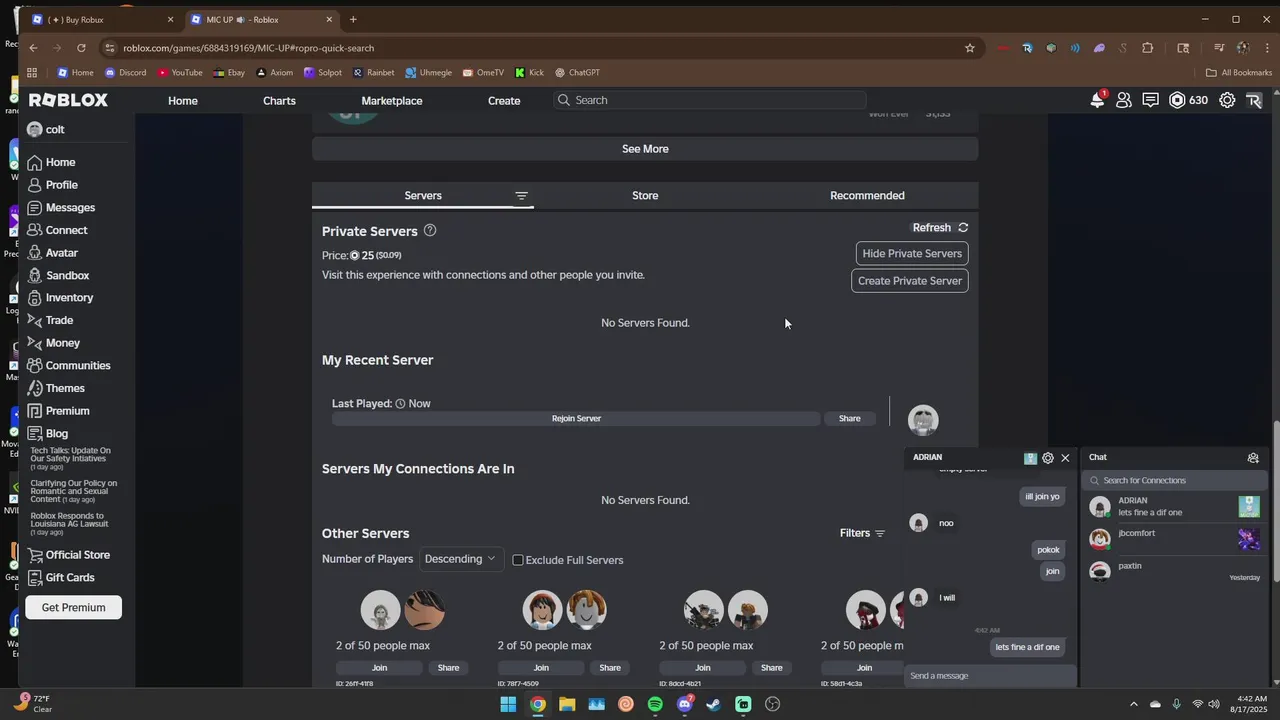This screenshot has width=1280, height=720.
Task: Open the messages icon in Roblox header
Action: coord(1150,100)
